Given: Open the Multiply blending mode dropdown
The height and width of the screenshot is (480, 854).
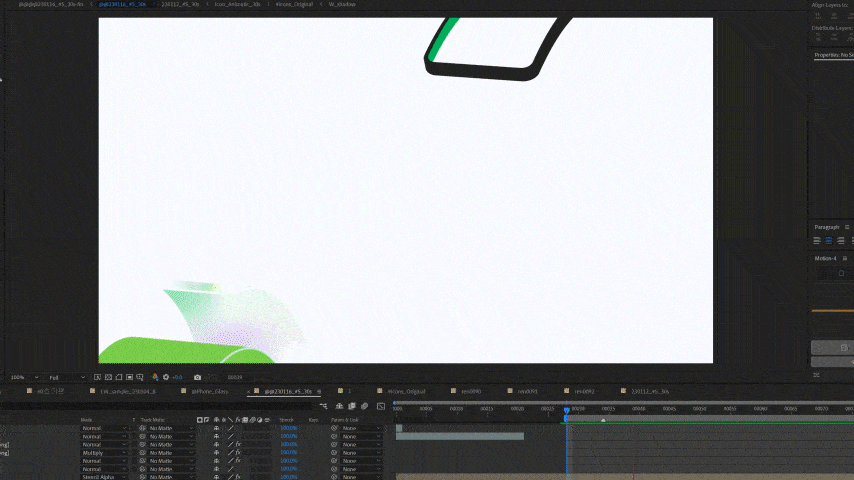Looking at the screenshot, I should [104, 453].
